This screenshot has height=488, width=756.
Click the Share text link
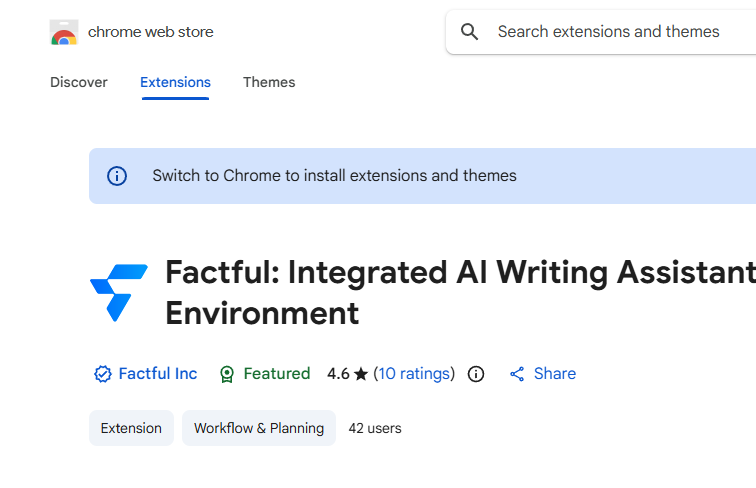tap(555, 374)
